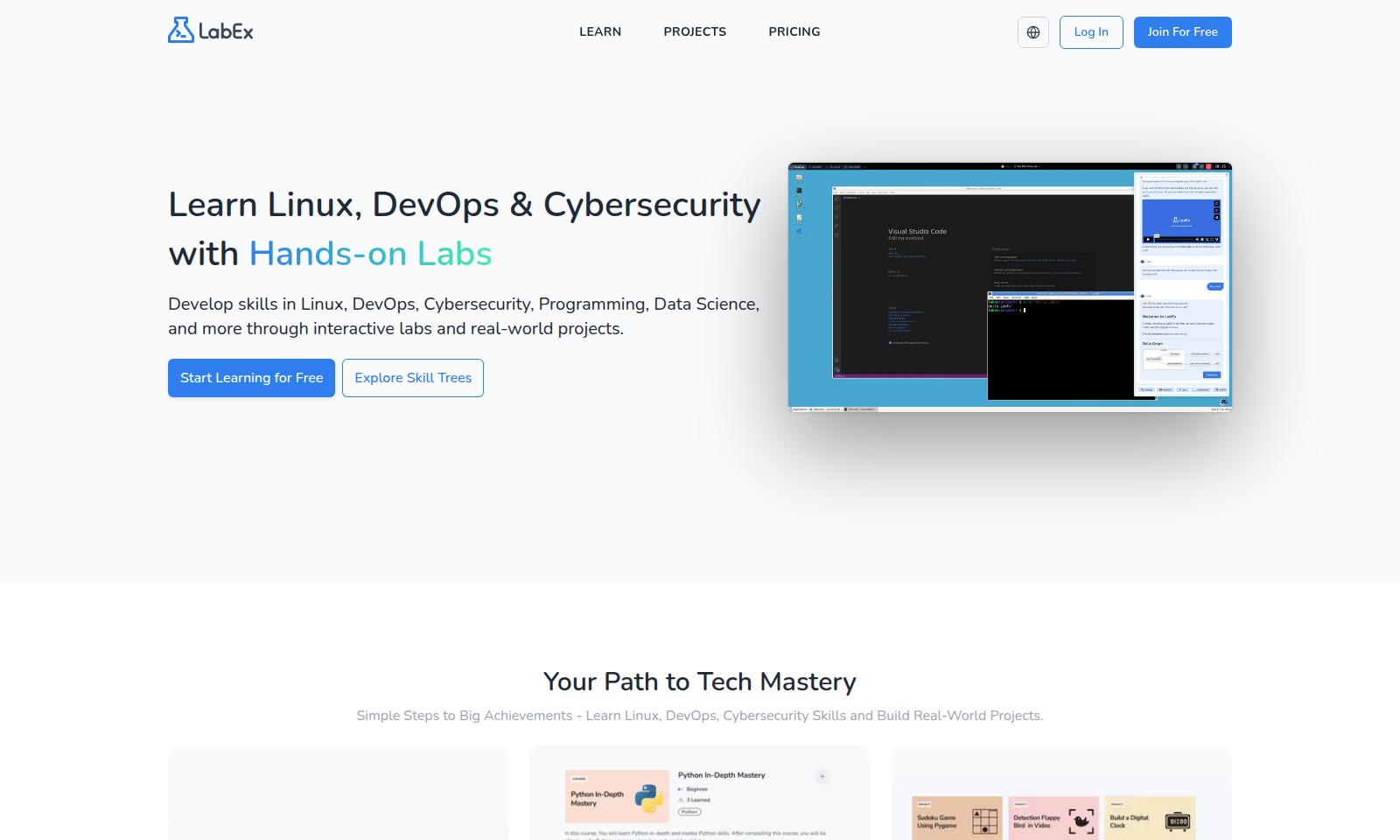Image resolution: width=1400 pixels, height=840 pixels.
Task: Click Join For Free button
Action: (x=1183, y=32)
